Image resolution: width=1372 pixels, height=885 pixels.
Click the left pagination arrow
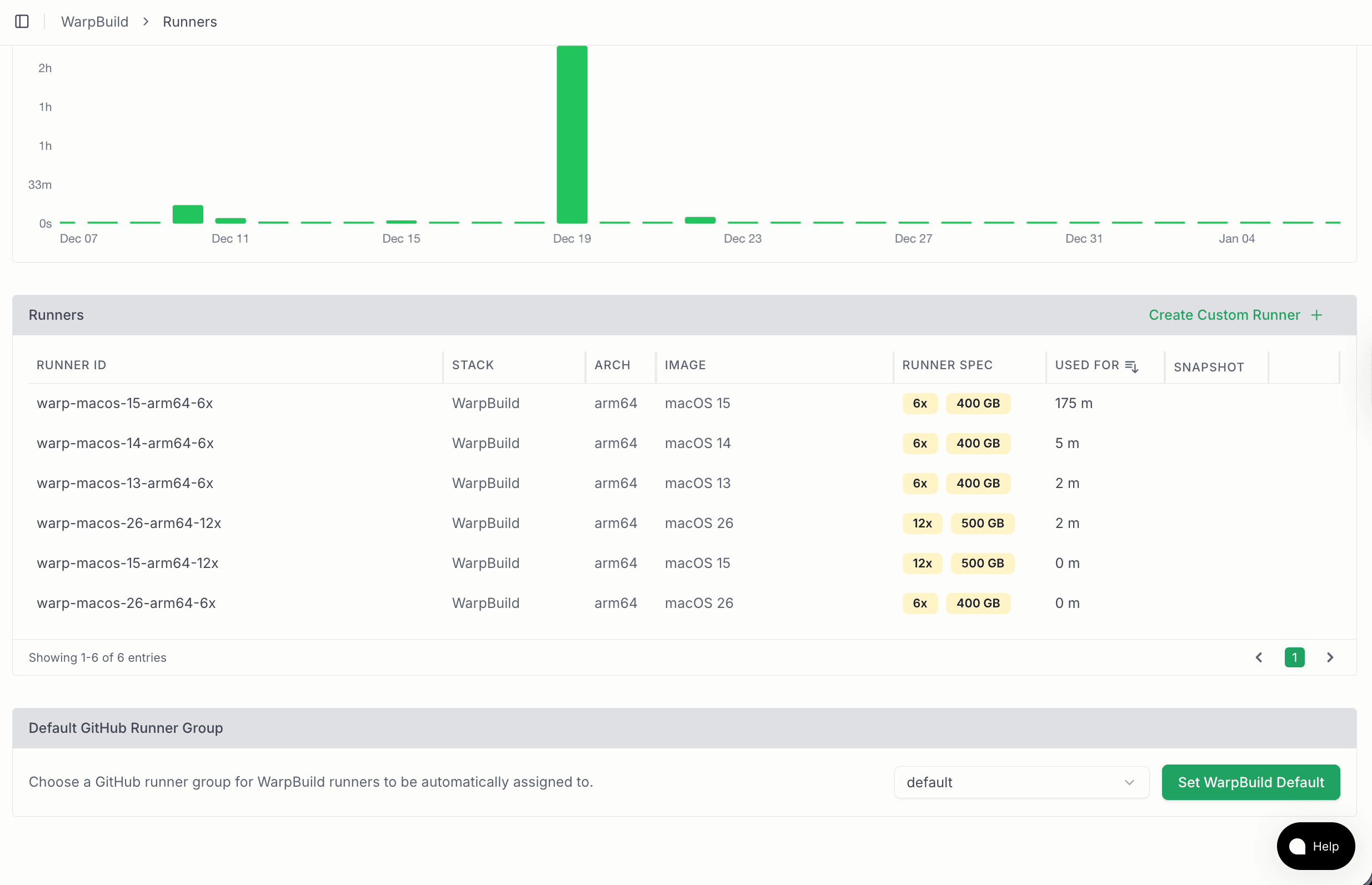[1259, 657]
